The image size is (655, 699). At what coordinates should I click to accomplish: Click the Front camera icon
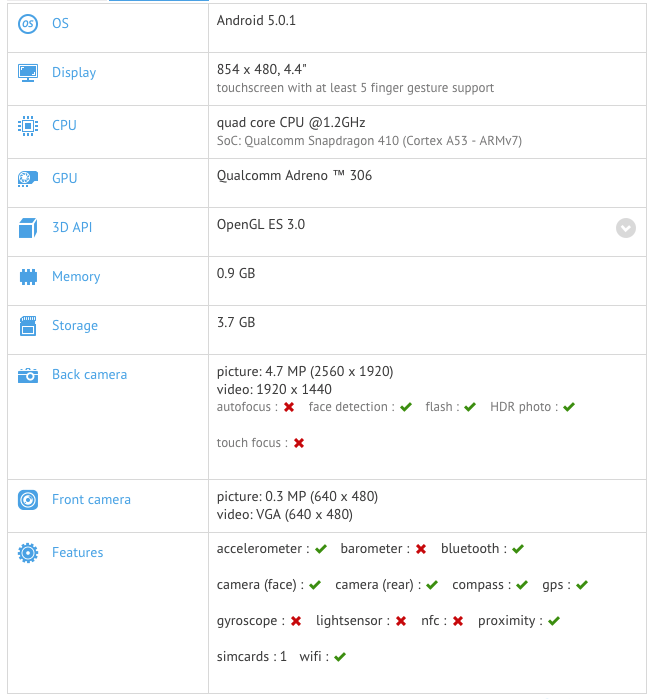tap(27, 500)
